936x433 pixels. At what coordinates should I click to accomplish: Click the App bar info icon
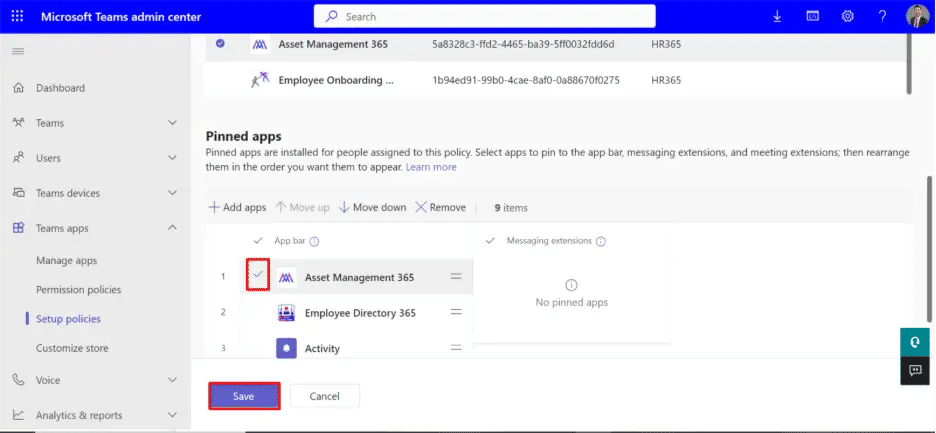(314, 241)
